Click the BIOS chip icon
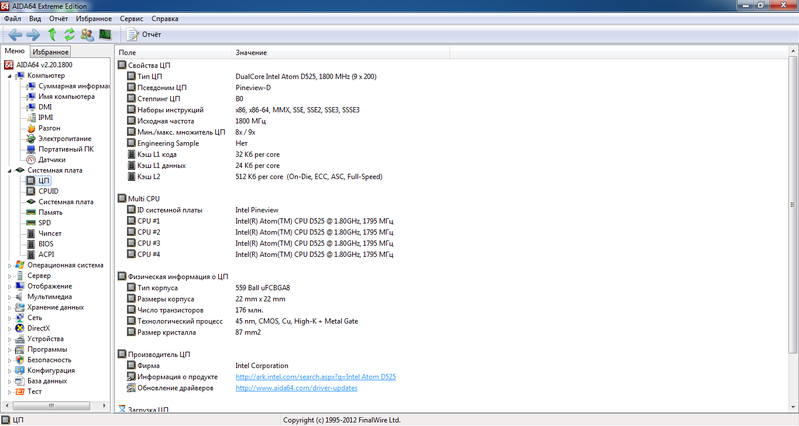This screenshot has width=799, height=426. 31,244
